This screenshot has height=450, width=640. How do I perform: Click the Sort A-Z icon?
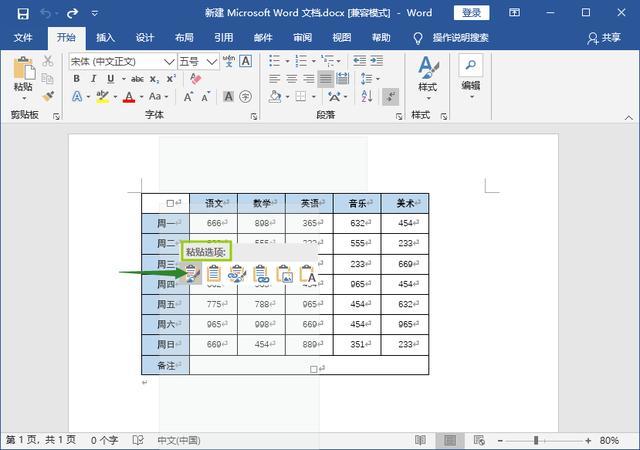[x=367, y=96]
